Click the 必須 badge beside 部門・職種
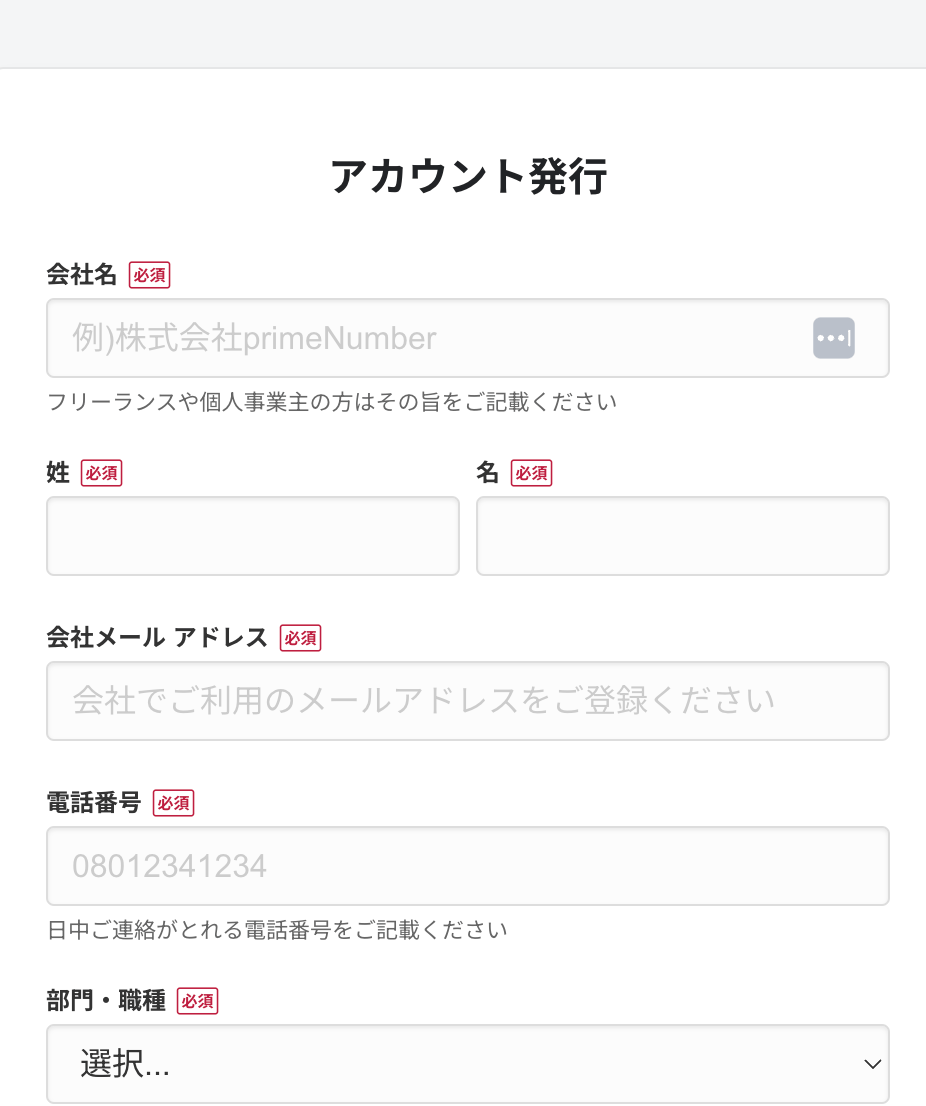 [197, 1001]
